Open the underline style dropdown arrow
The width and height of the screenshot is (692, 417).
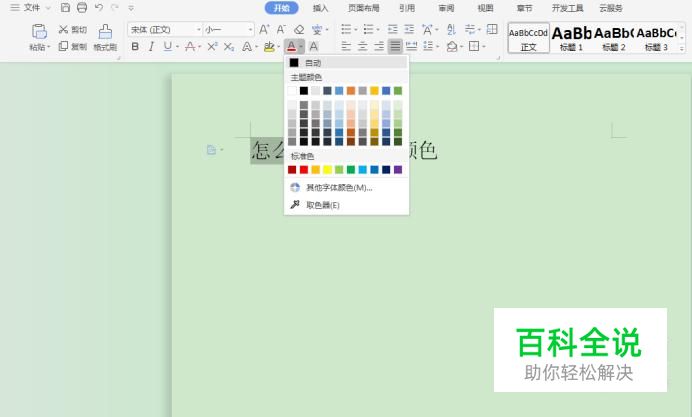point(177,47)
